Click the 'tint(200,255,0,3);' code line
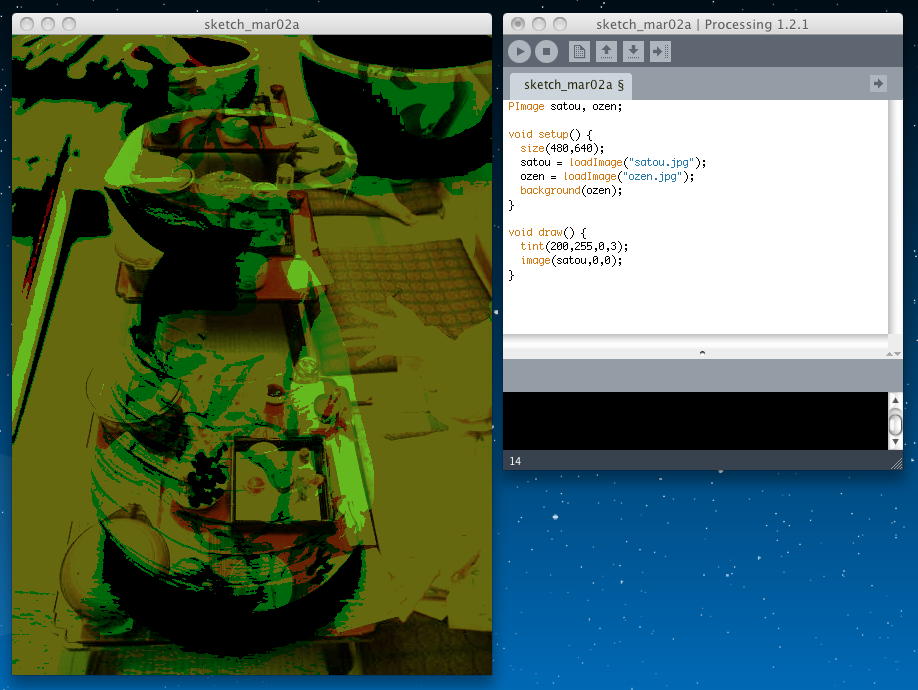Image resolution: width=918 pixels, height=690 pixels. [x=574, y=246]
